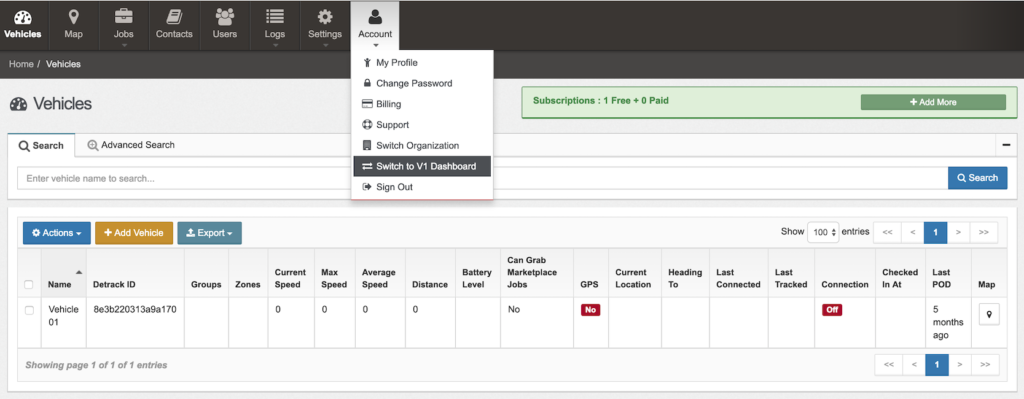Tick the Vehicle 01 row checkbox
The height and width of the screenshot is (399, 1024).
29,310
